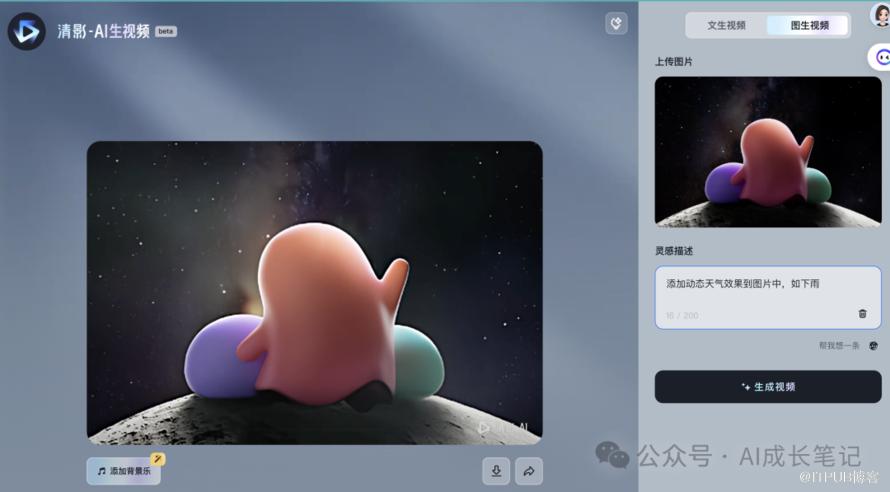Open the floating assistant icon below the avatar
The width and height of the screenshot is (890, 492).
click(880, 57)
